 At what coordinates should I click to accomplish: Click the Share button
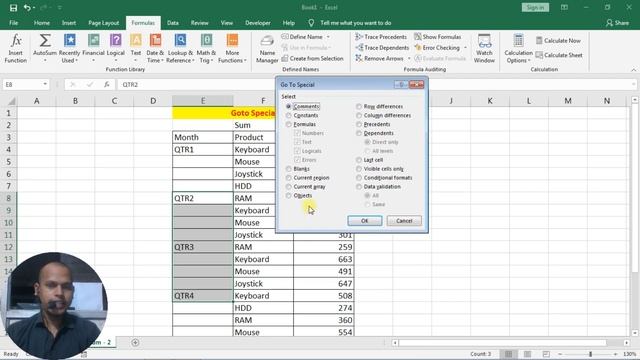617,23
